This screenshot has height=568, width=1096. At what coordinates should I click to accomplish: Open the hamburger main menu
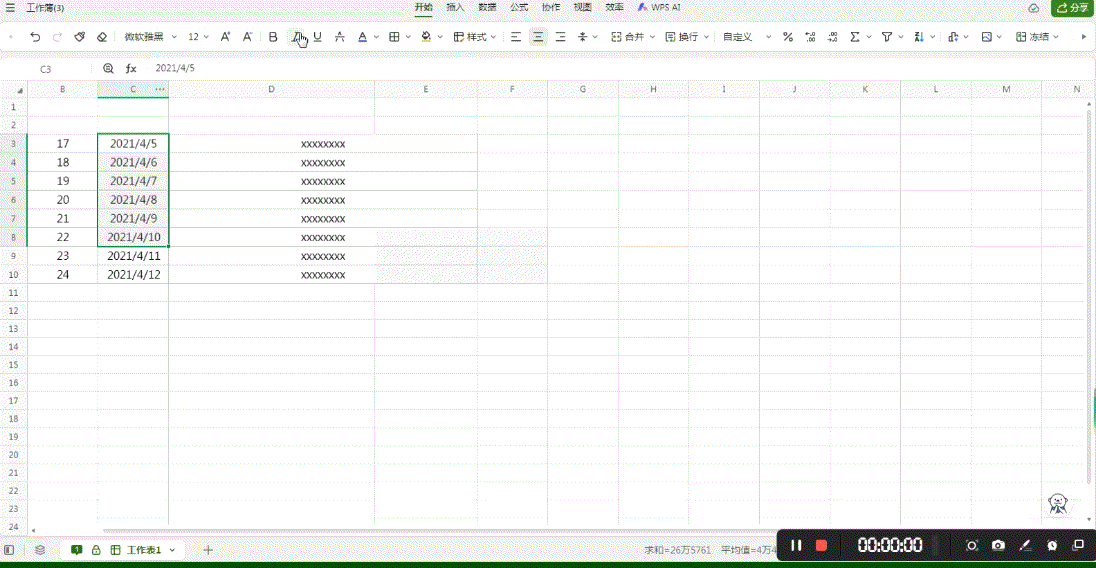(x=10, y=8)
